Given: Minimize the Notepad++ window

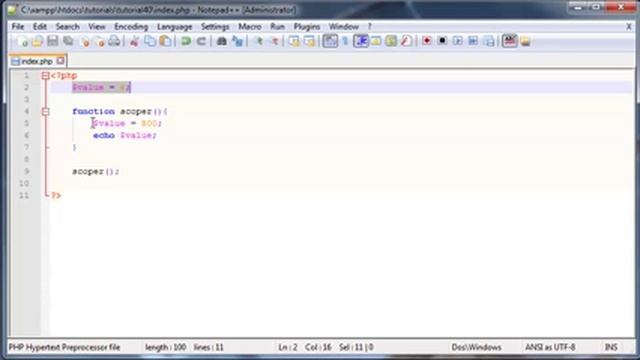Looking at the screenshot, I should (578, 7).
